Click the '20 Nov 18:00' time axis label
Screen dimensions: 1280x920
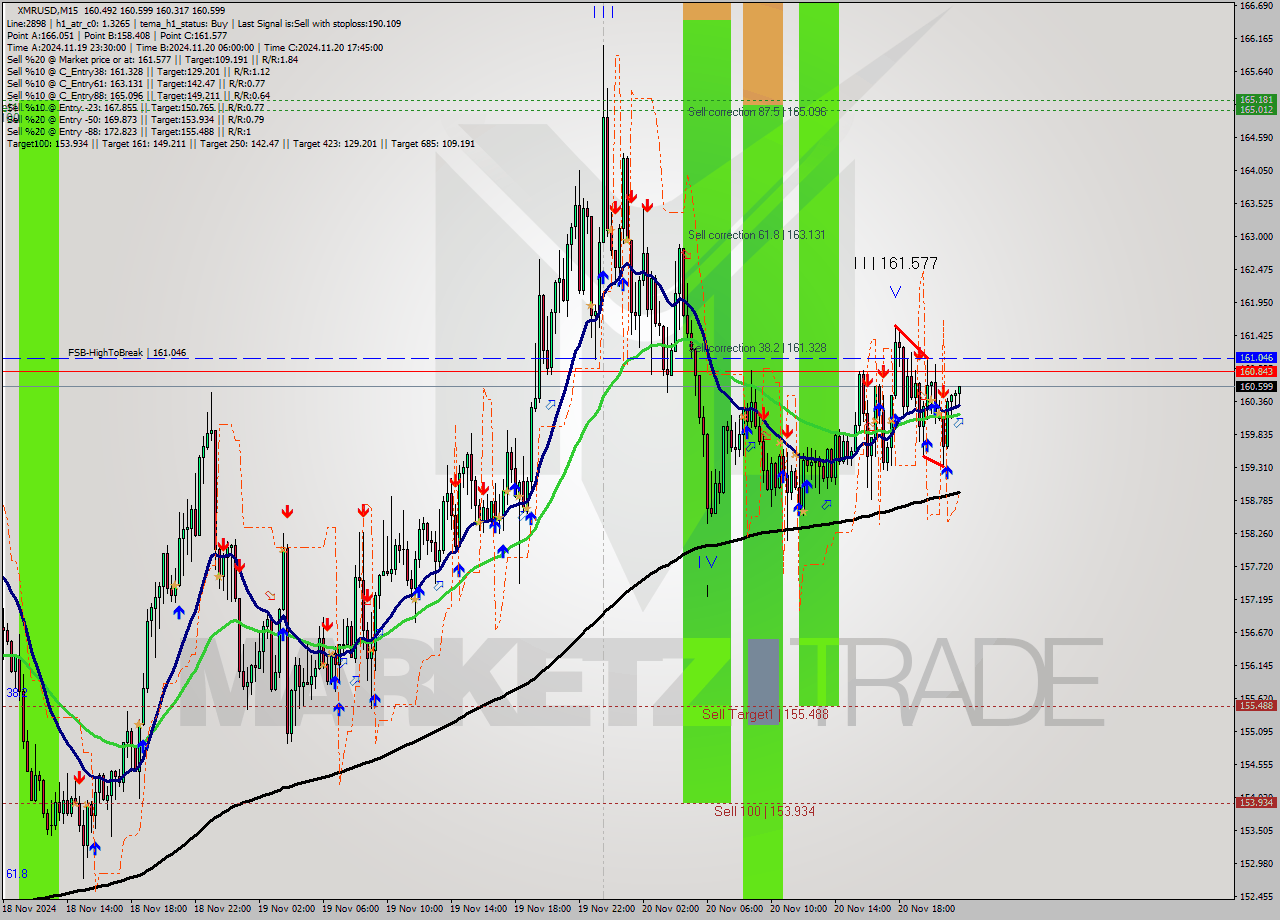[927, 910]
